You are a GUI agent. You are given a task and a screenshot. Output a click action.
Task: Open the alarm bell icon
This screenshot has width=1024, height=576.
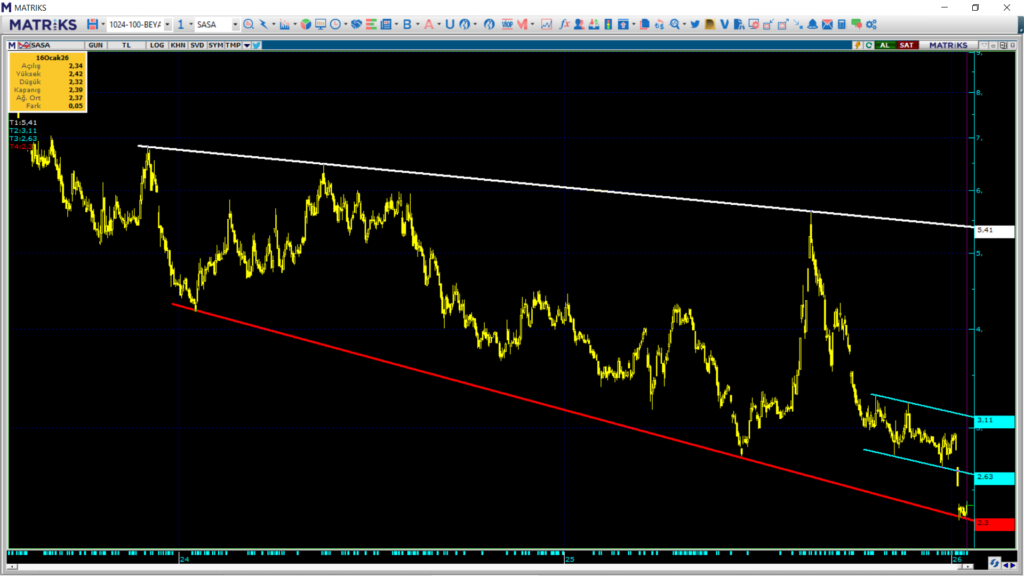coord(812,24)
